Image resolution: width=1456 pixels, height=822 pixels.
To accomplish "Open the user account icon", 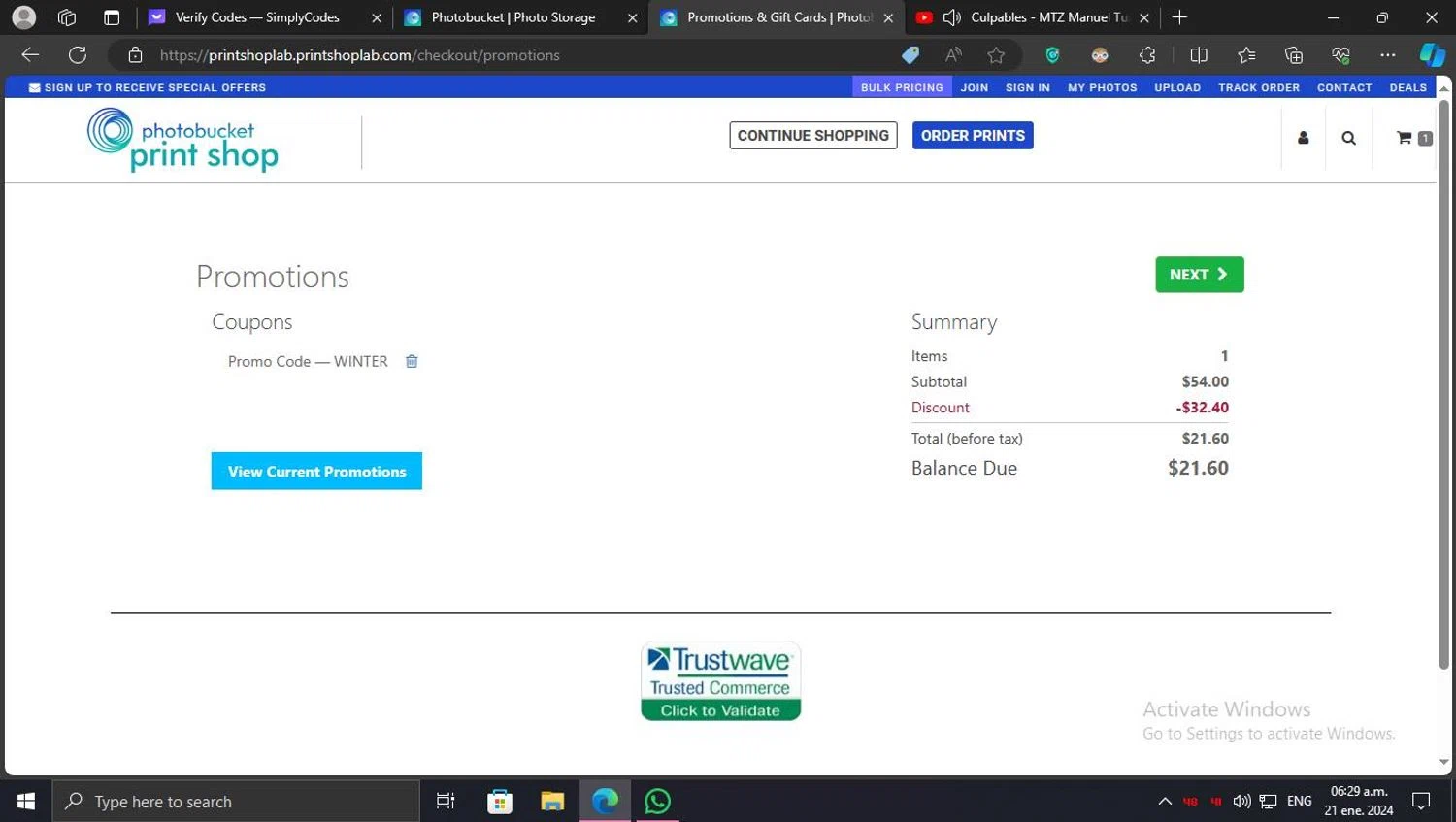I will point(1303,138).
